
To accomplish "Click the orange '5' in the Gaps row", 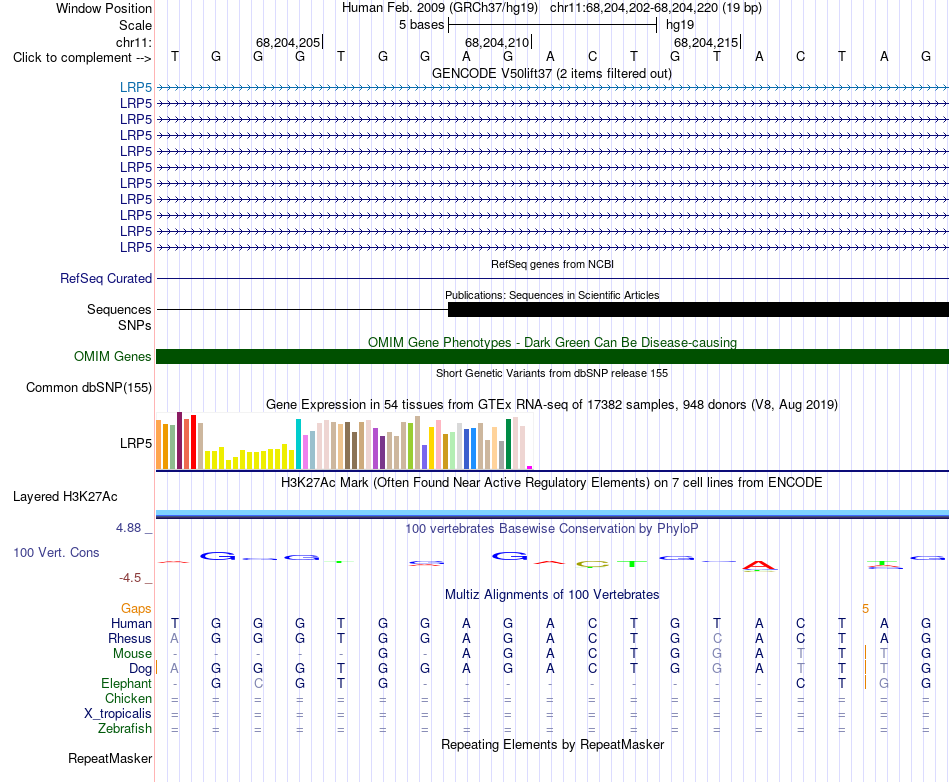I will pos(865,609).
